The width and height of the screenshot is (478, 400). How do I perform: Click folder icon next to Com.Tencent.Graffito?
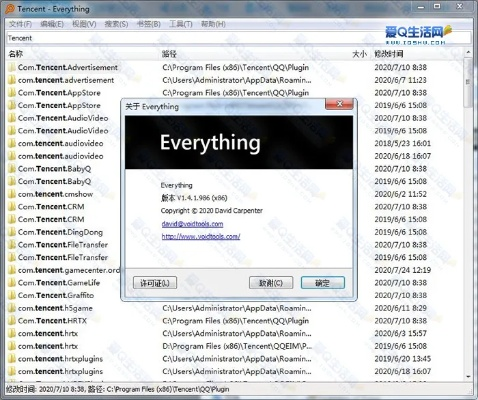coord(12,295)
